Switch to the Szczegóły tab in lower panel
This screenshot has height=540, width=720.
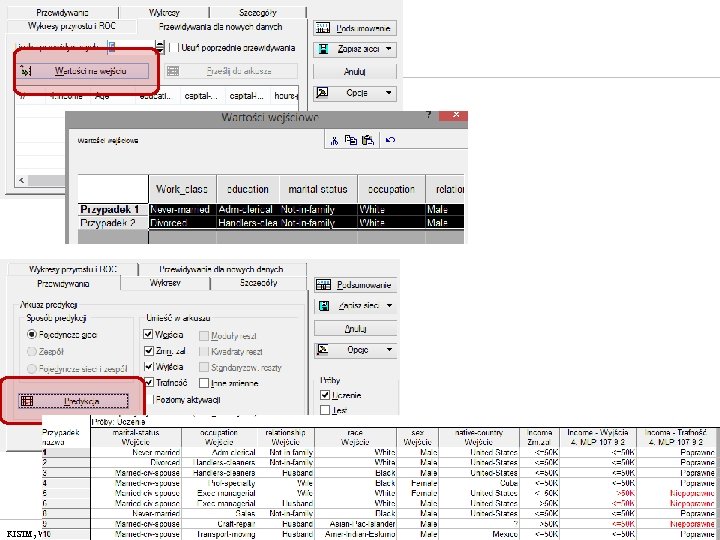[259, 283]
